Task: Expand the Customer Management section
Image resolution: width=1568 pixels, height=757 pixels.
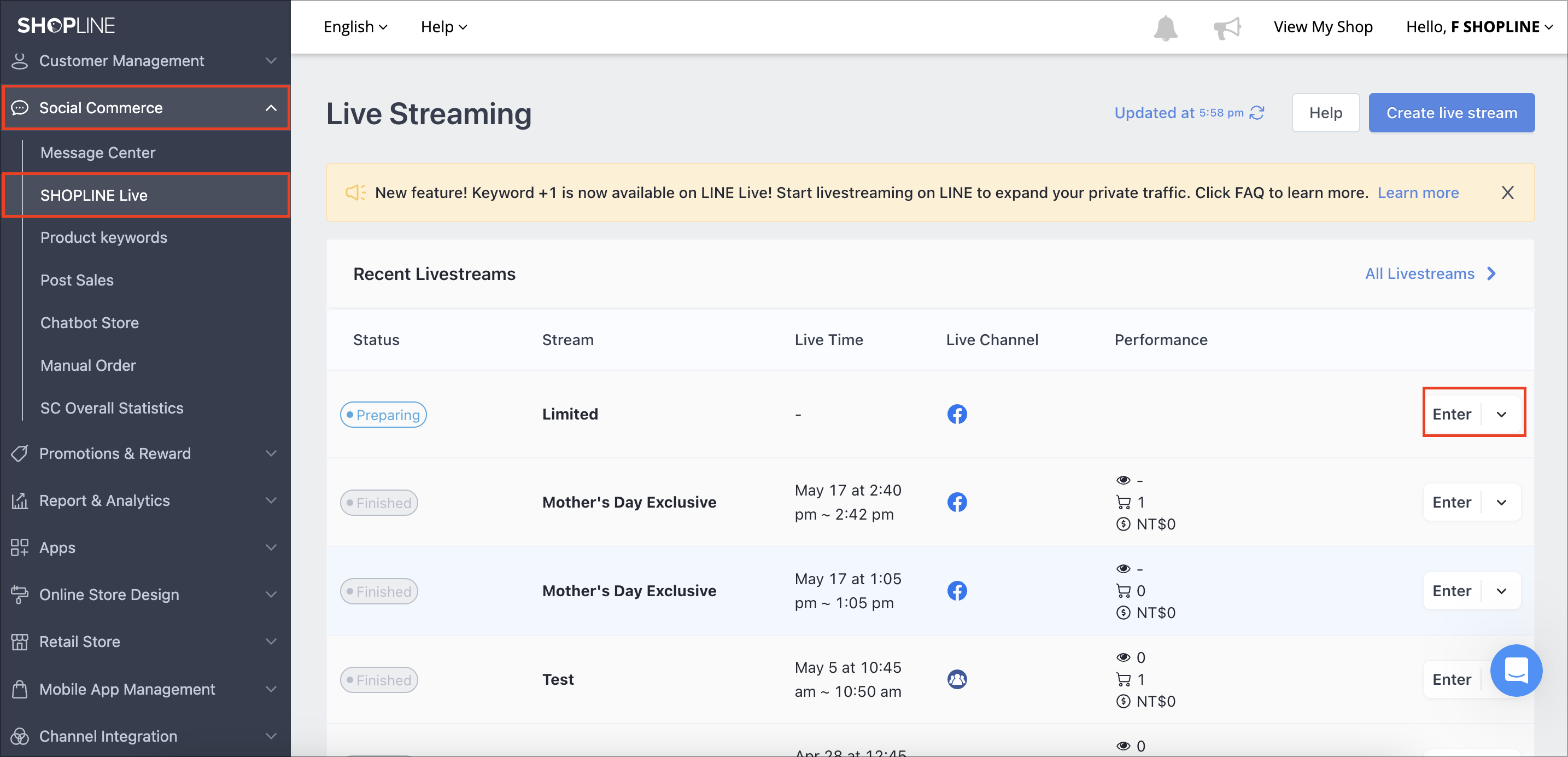Action: click(271, 61)
